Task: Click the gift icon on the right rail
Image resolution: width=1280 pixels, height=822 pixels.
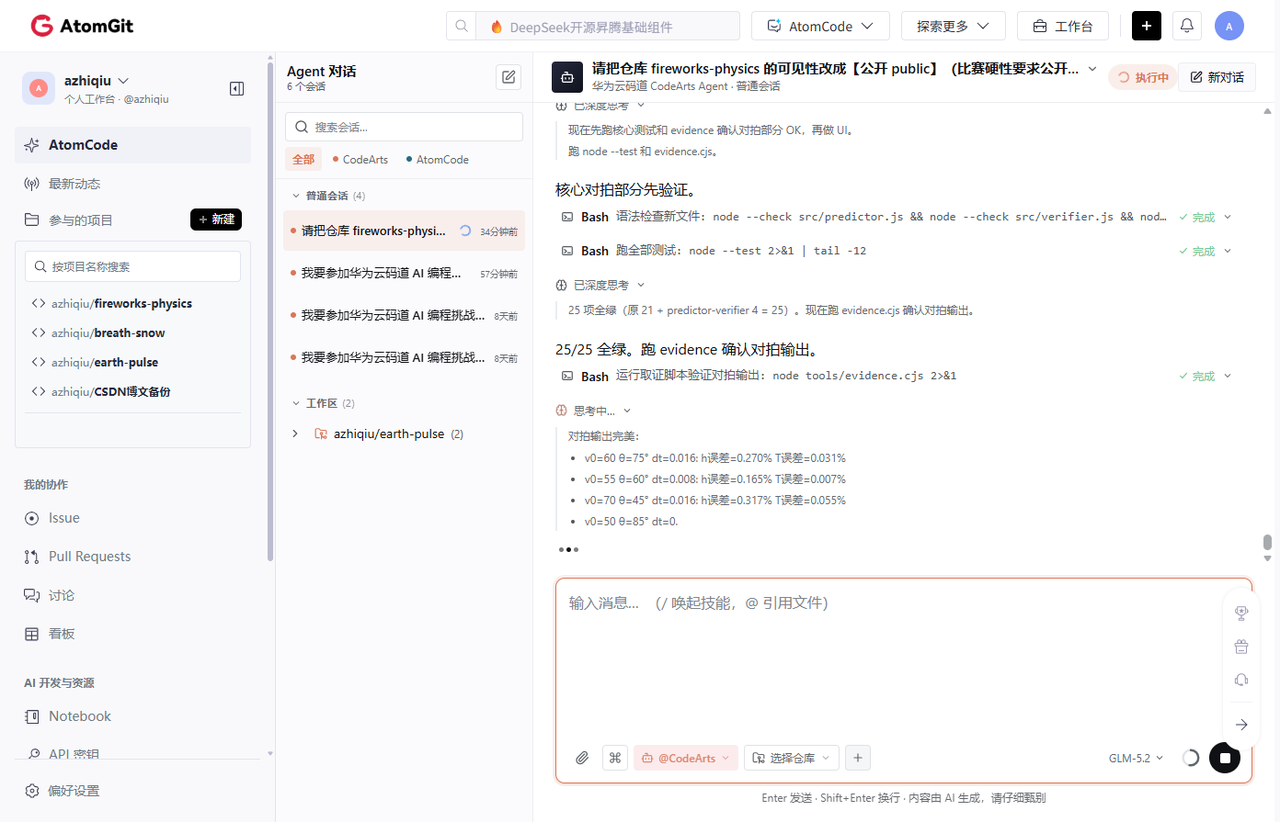Action: [x=1241, y=646]
